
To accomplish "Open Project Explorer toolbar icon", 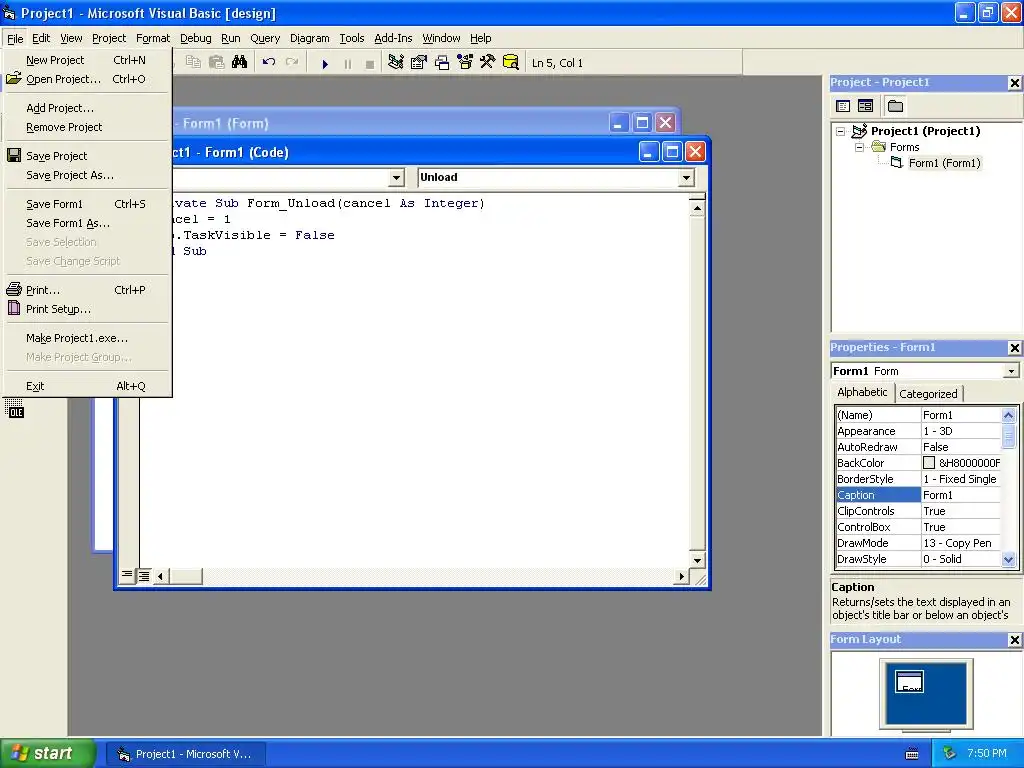I will [x=396, y=62].
